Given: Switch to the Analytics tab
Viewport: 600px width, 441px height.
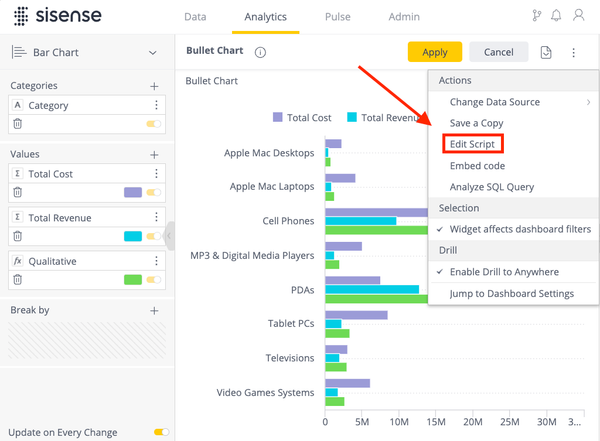Looking at the screenshot, I should click(x=266, y=17).
